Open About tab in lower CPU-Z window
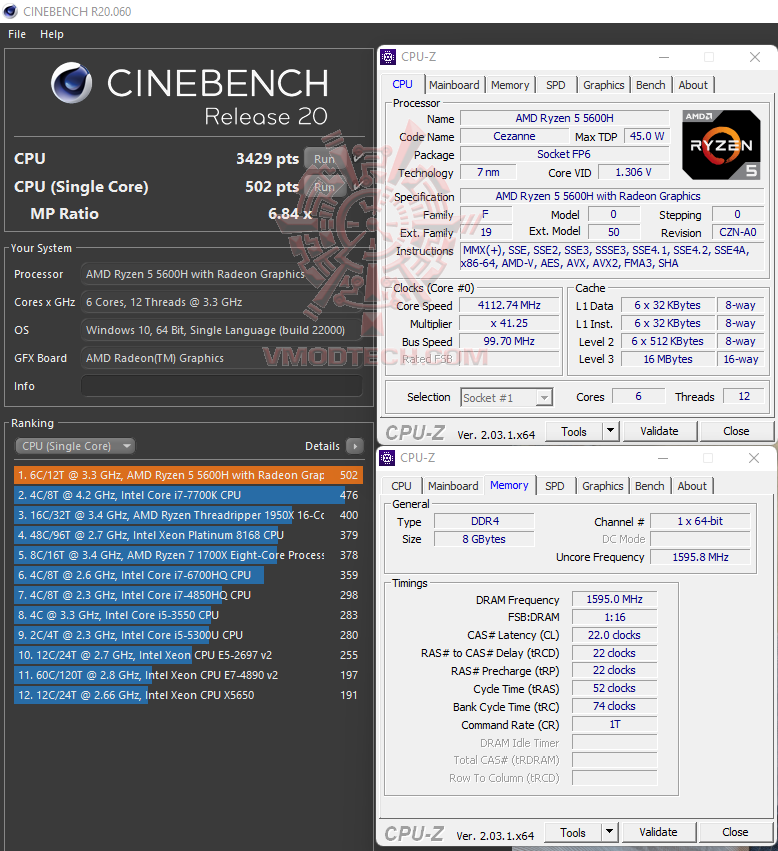The height and width of the screenshot is (851, 778). (692, 486)
